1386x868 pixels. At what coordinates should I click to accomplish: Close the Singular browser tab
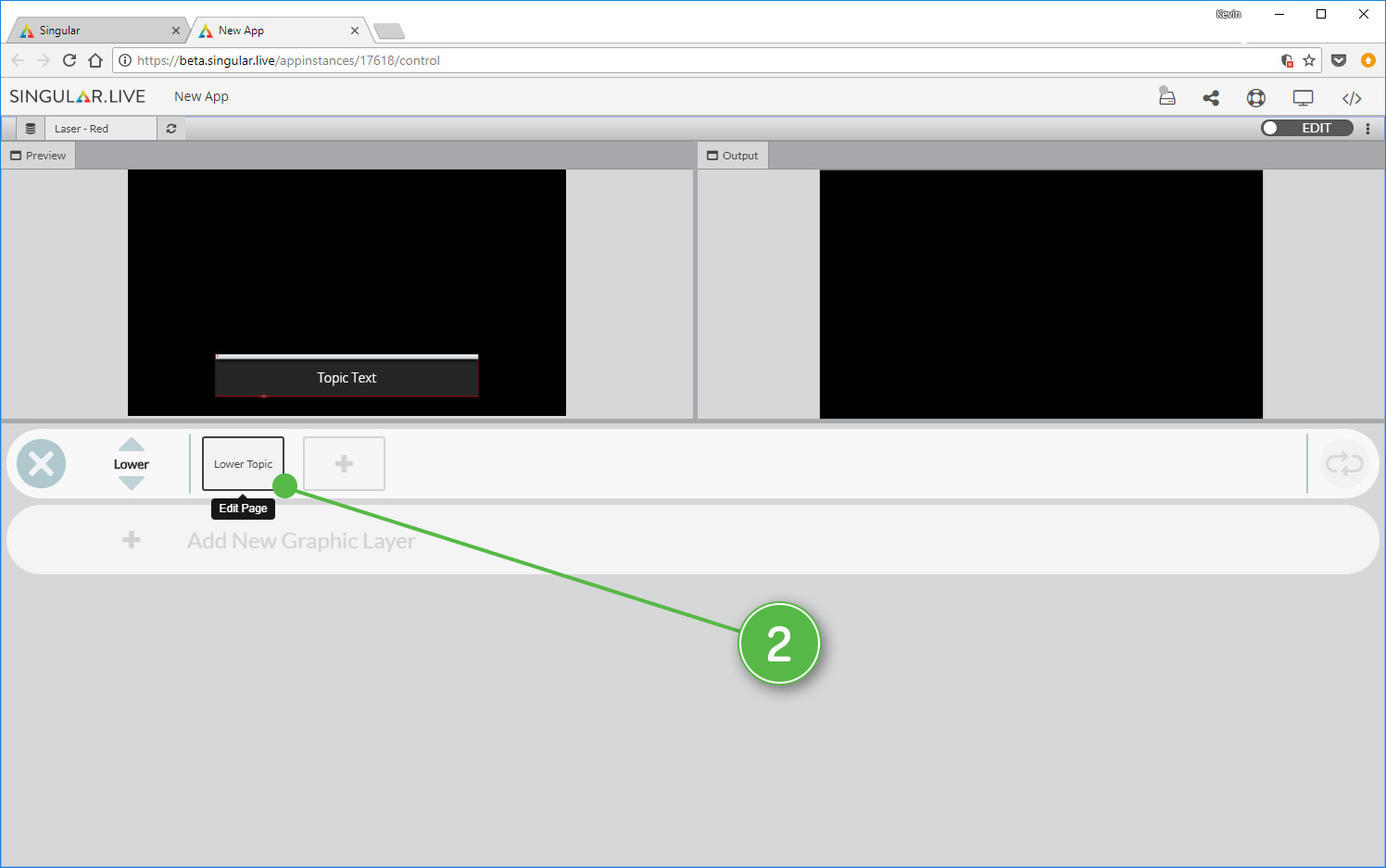click(176, 31)
